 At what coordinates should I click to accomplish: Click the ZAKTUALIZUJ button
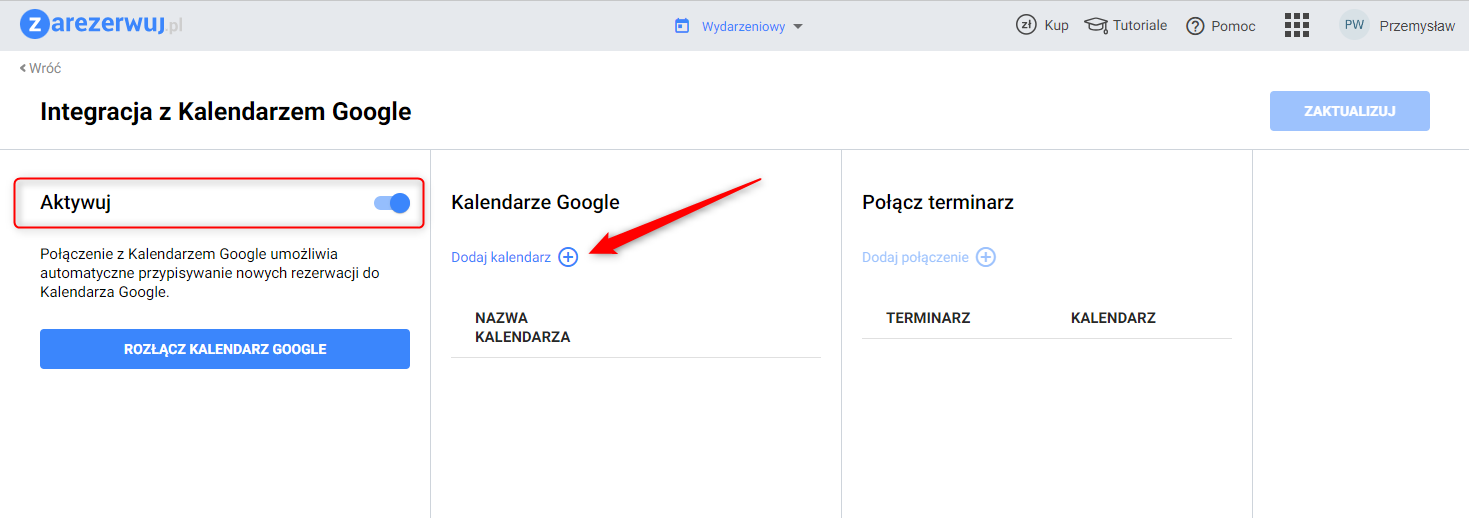pos(1349,111)
